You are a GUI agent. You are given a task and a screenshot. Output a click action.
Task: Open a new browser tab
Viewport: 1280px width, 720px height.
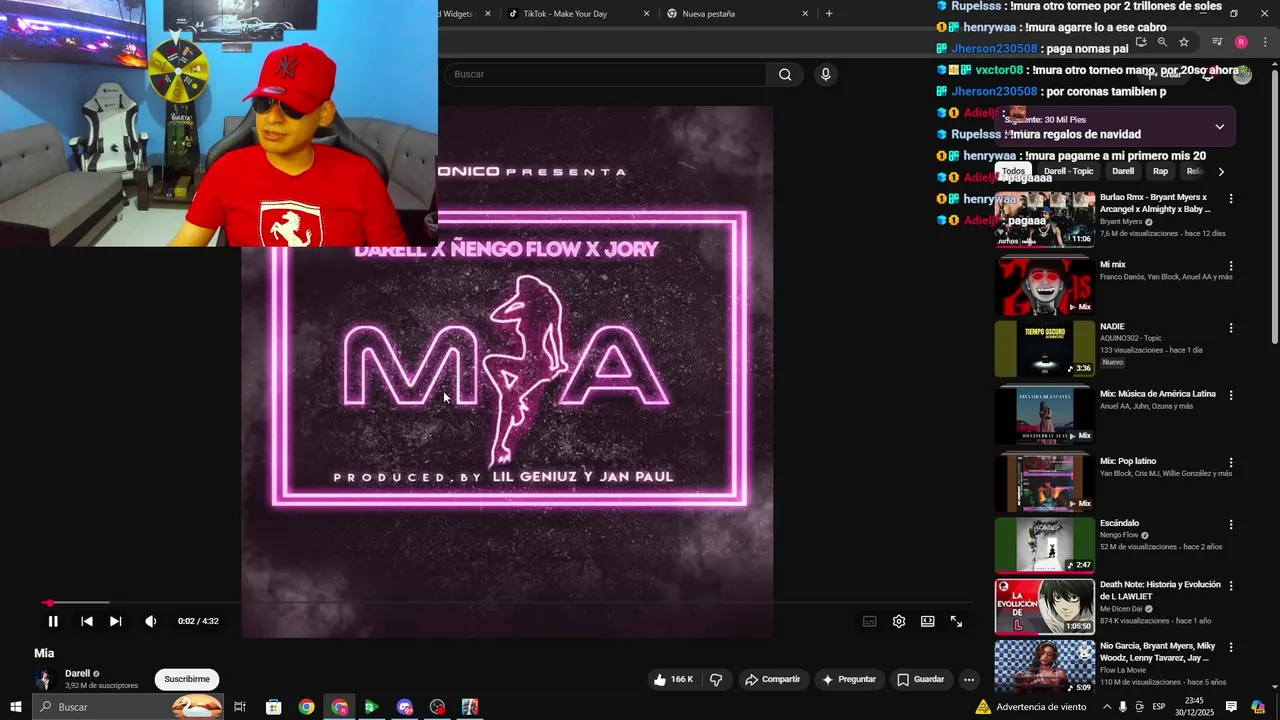(829, 14)
